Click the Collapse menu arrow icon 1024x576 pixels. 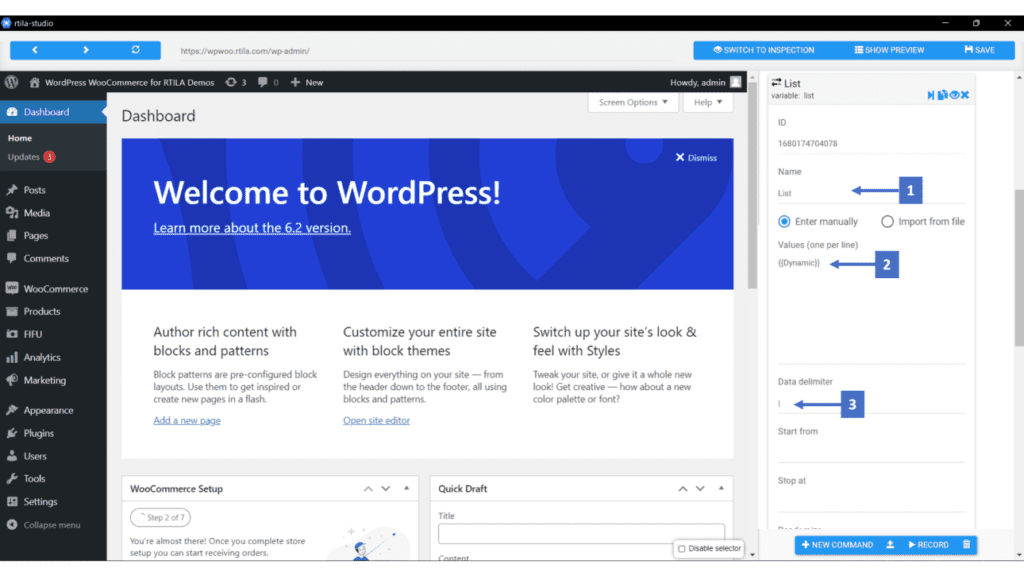pyautogui.click(x=12, y=525)
